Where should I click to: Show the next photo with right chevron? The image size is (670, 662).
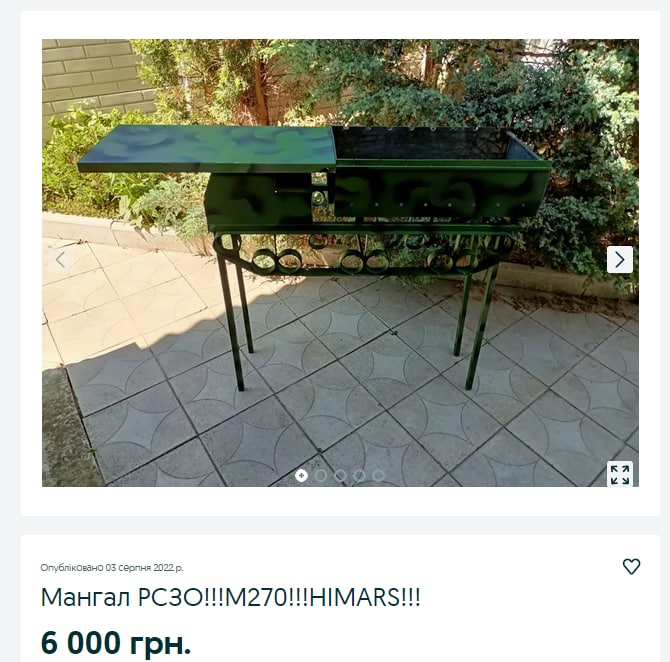coord(620,259)
